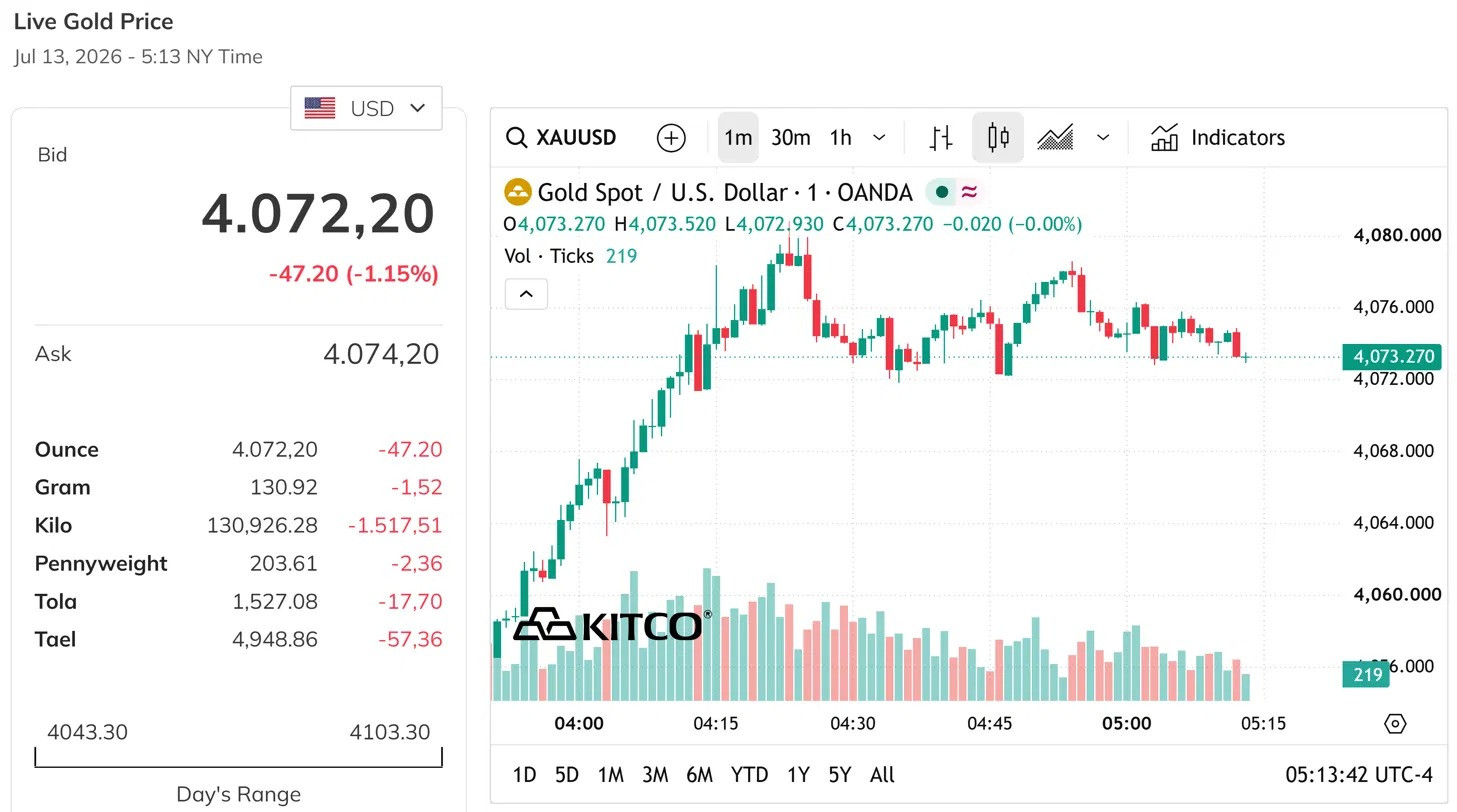
Task: Expand more time intervals chevron
Action: tap(879, 138)
